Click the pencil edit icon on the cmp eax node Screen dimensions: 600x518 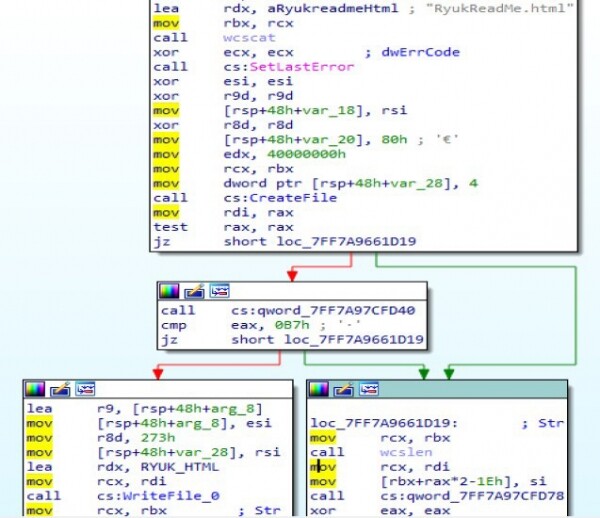click(x=194, y=292)
